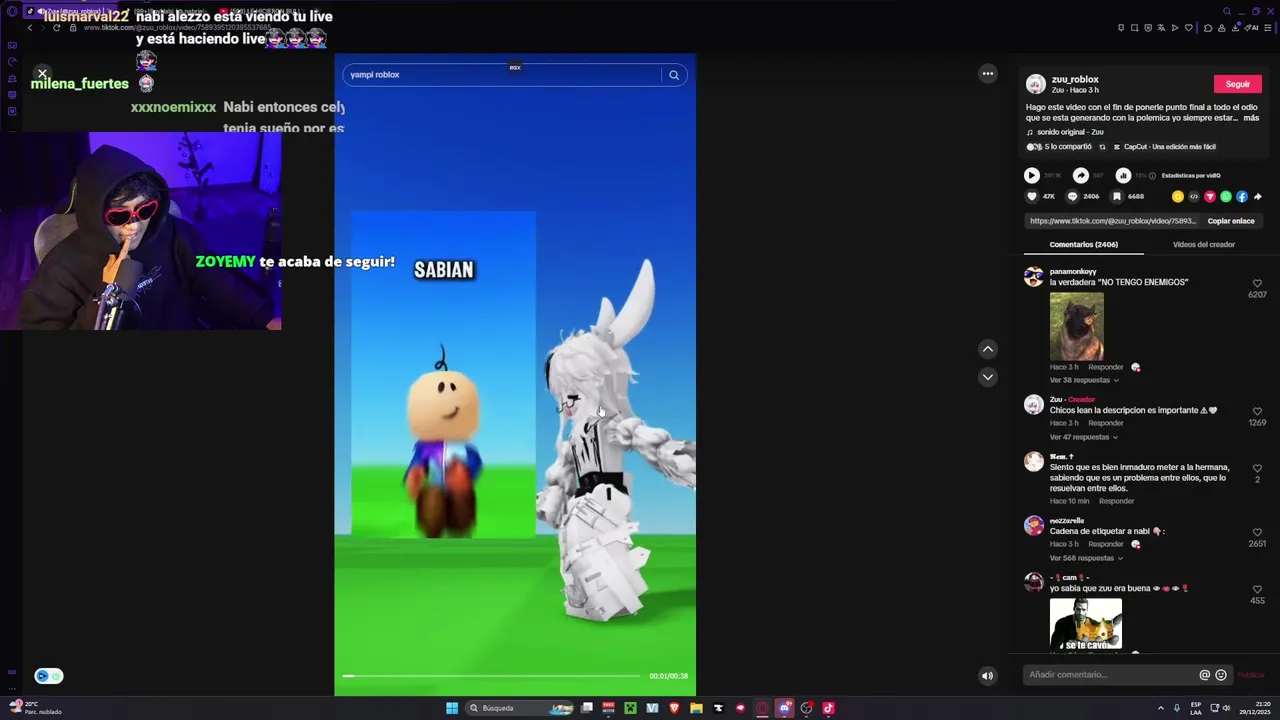Image resolution: width=1280 pixels, height=720 pixels.
Task: Open Brave browser from taskbar
Action: coord(674,708)
